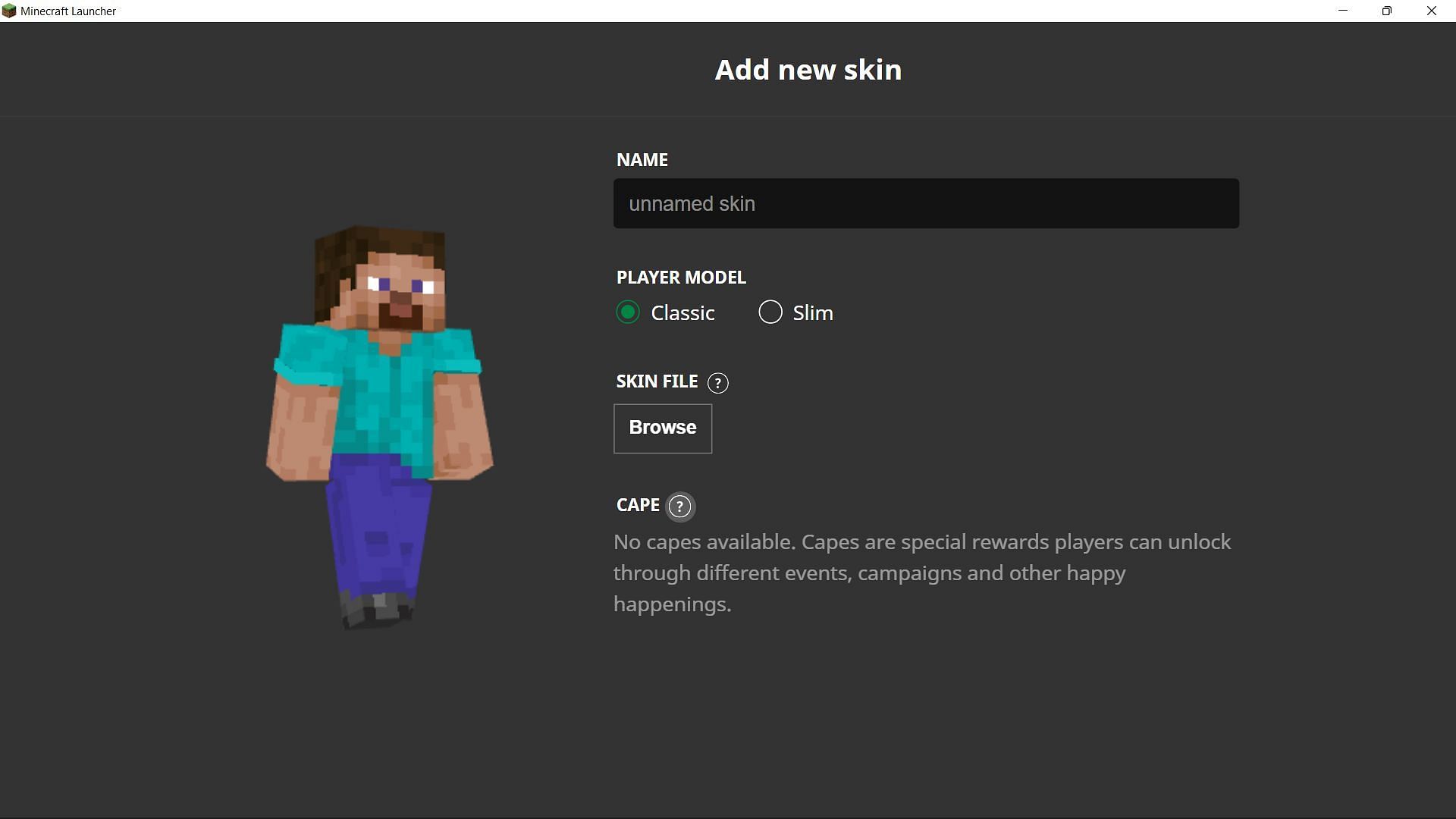The height and width of the screenshot is (819, 1456).
Task: Select the Classic player model radio button
Action: tap(628, 312)
